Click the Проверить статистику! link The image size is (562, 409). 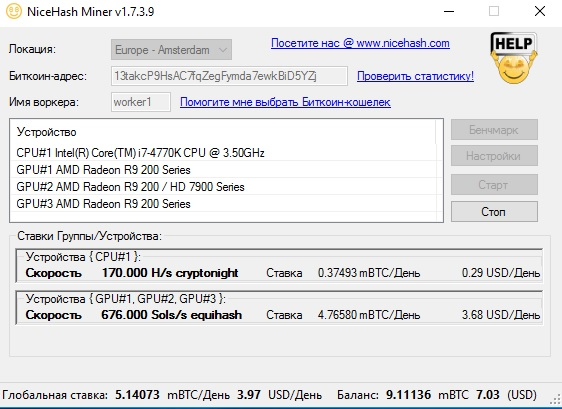point(415,76)
